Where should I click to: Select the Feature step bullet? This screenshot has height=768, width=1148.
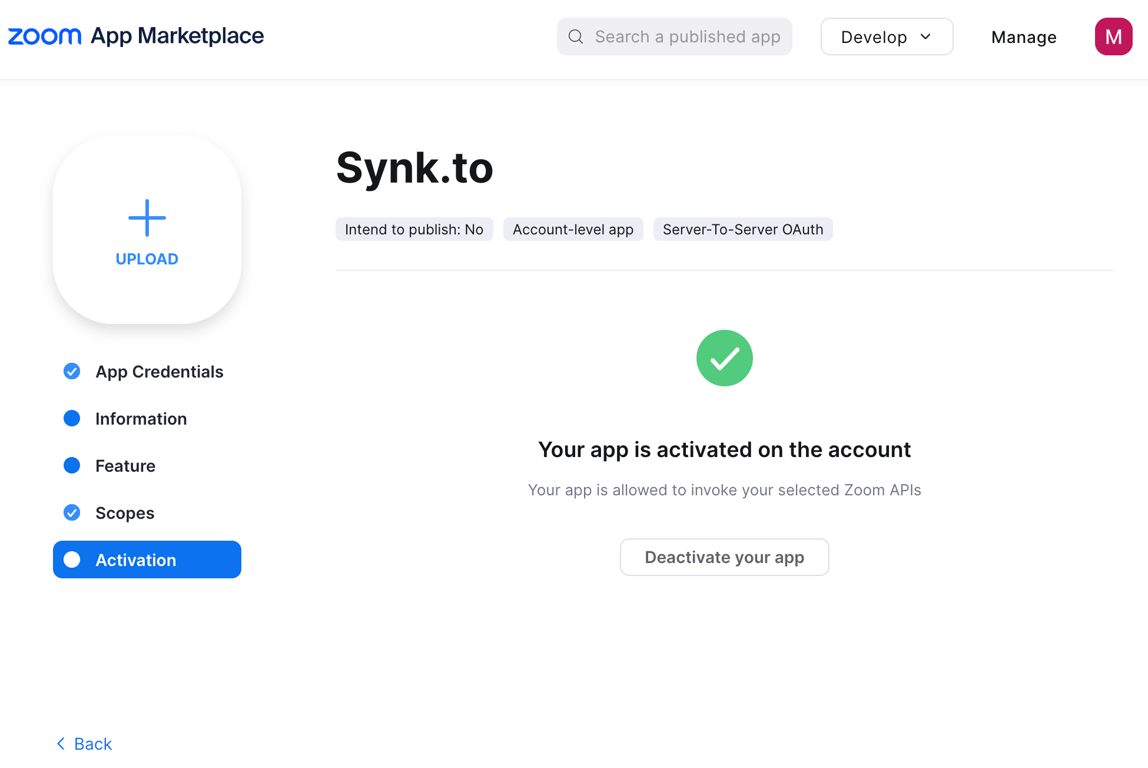(x=72, y=466)
